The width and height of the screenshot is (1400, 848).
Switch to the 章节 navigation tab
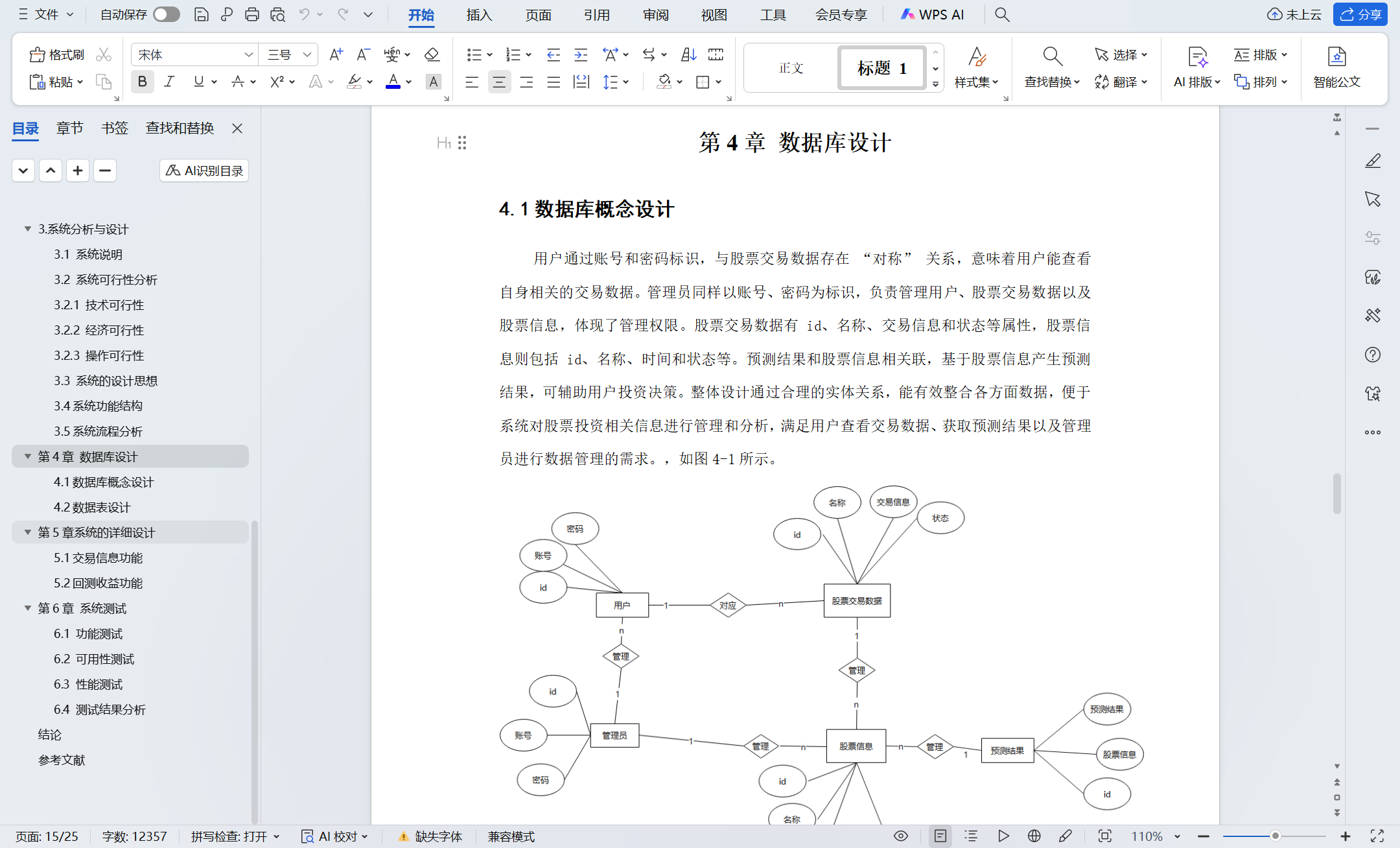(x=69, y=128)
